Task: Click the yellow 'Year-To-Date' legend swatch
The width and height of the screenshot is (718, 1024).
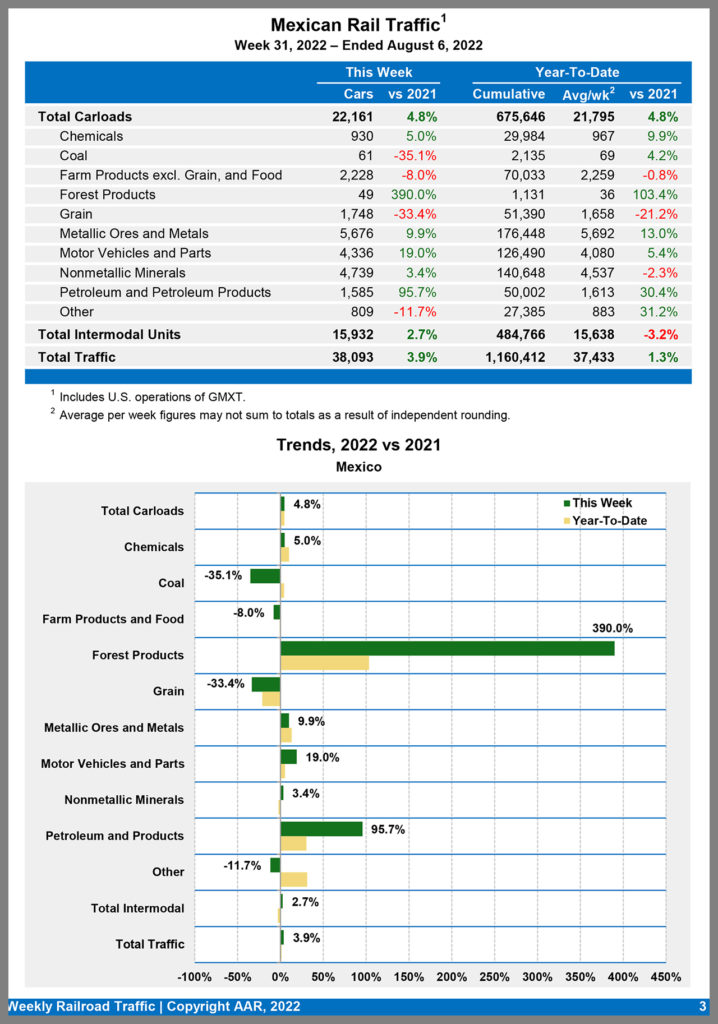Action: click(565, 521)
